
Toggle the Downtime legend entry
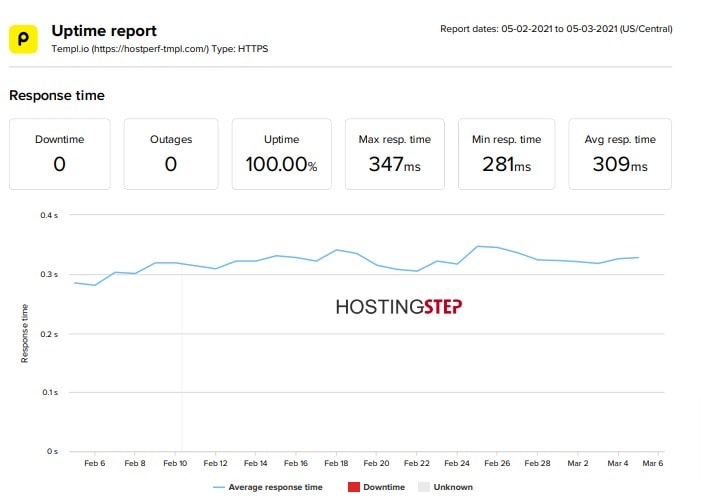pos(376,487)
